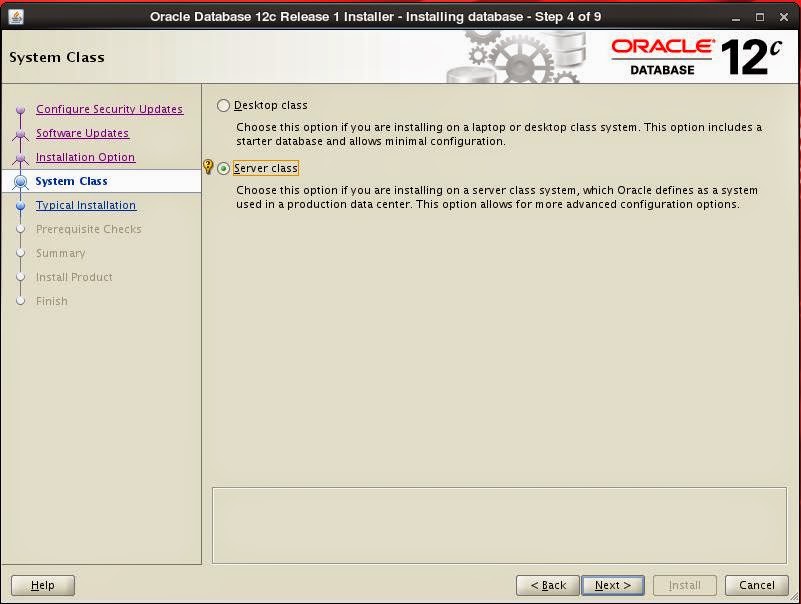
Task: Select the Server class radio button
Action: tap(223, 169)
